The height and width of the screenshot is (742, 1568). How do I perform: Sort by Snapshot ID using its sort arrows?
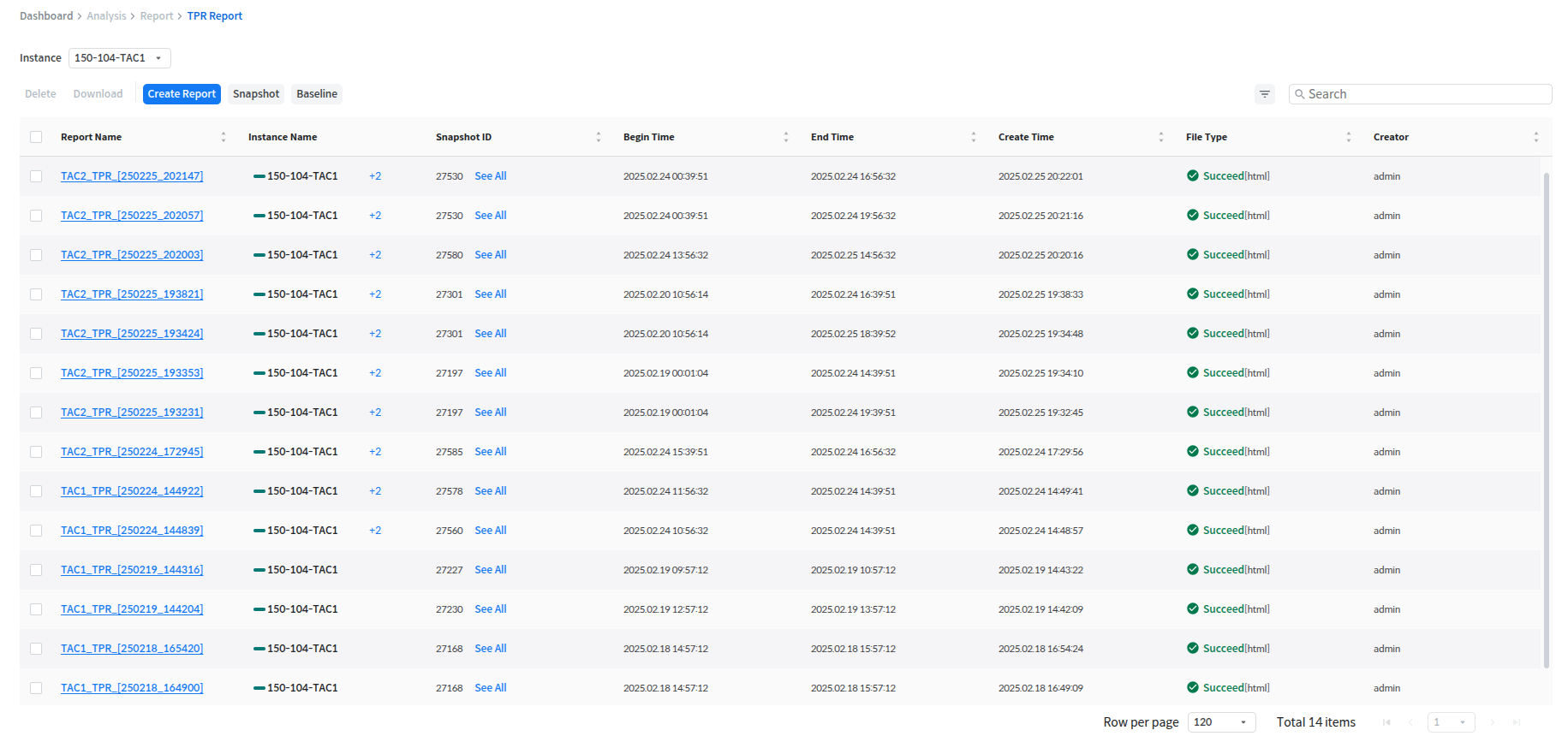point(599,137)
